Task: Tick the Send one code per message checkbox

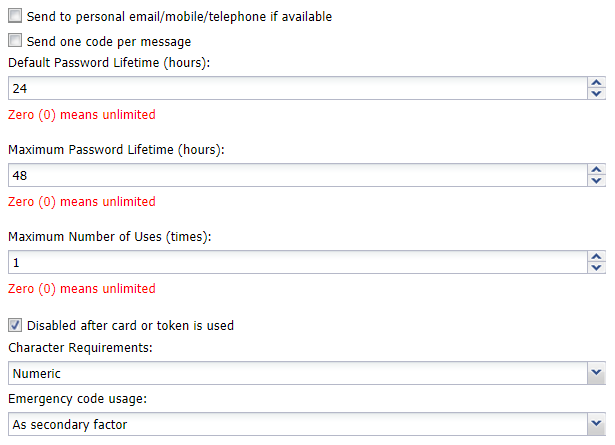Action: pos(15,41)
